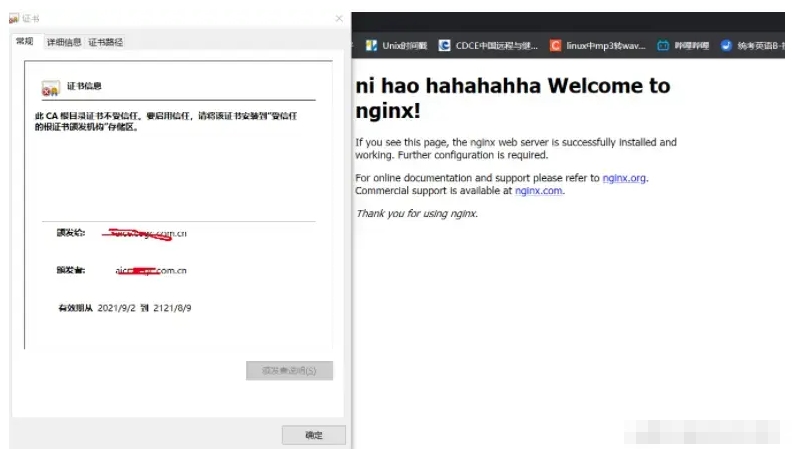Click the 颁发者 label
Screen dimensions: 810x449
(71, 270)
